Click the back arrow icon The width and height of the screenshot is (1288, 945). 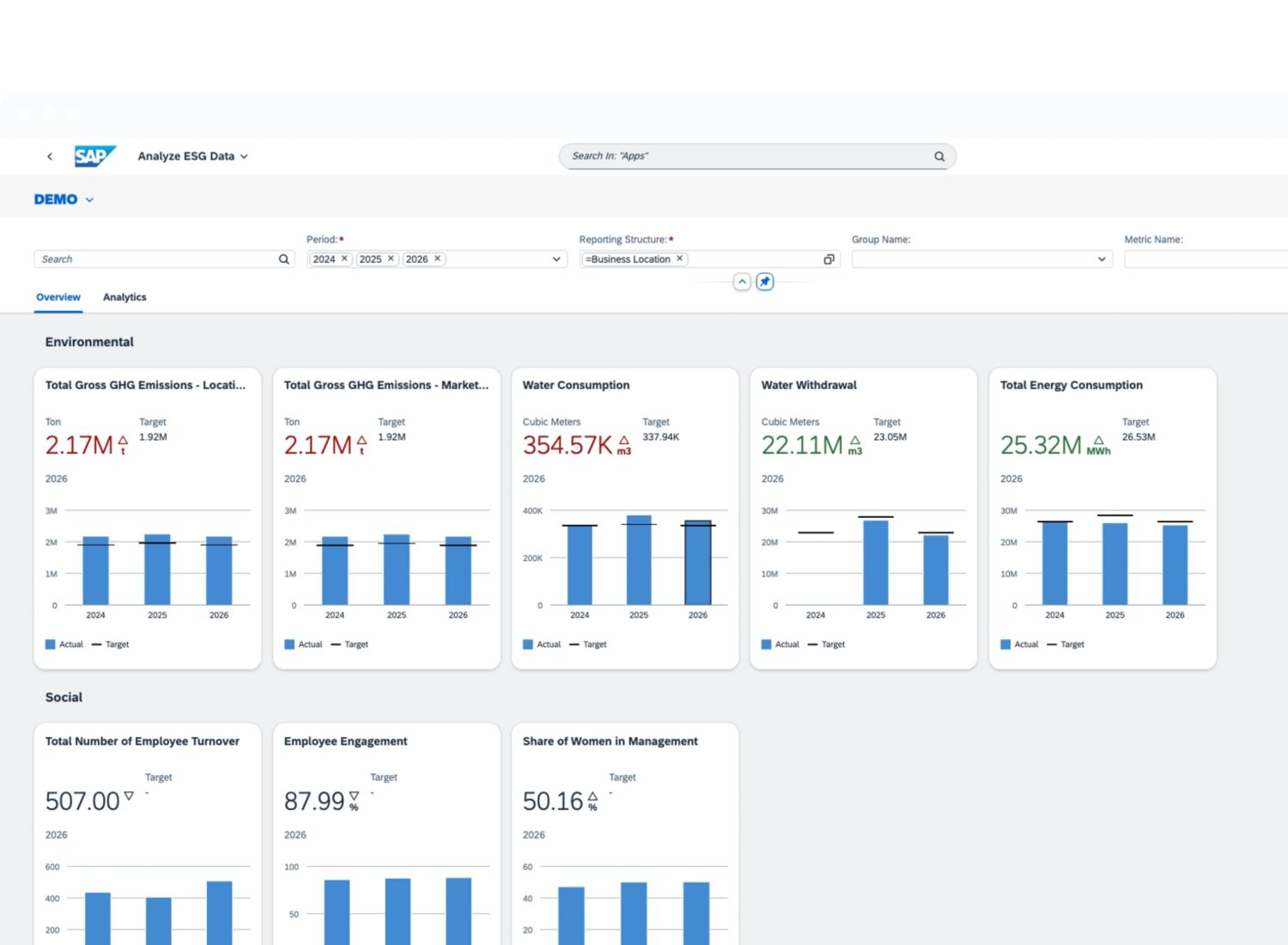click(50, 156)
